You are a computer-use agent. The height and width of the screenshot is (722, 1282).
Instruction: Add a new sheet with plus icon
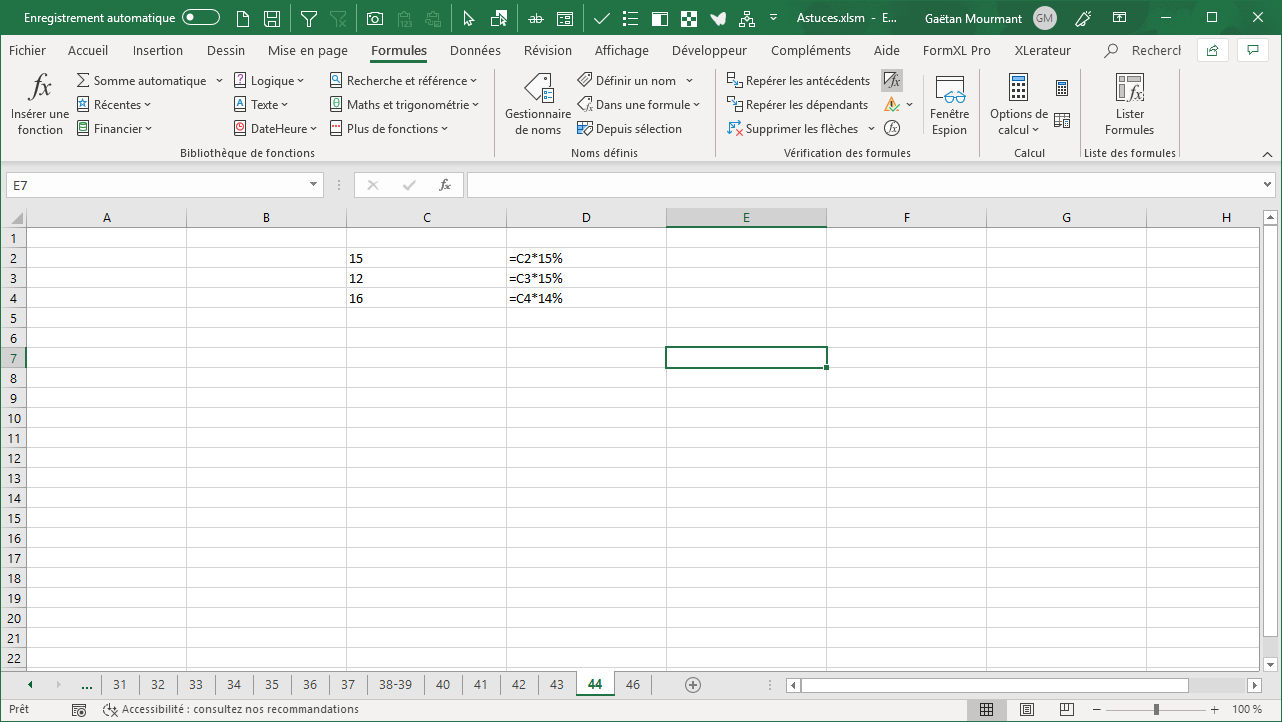coord(692,685)
